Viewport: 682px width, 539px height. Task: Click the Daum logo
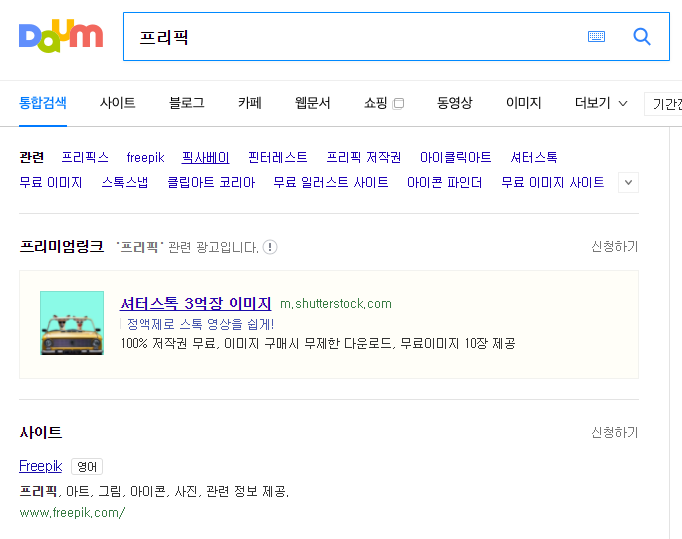(61, 36)
